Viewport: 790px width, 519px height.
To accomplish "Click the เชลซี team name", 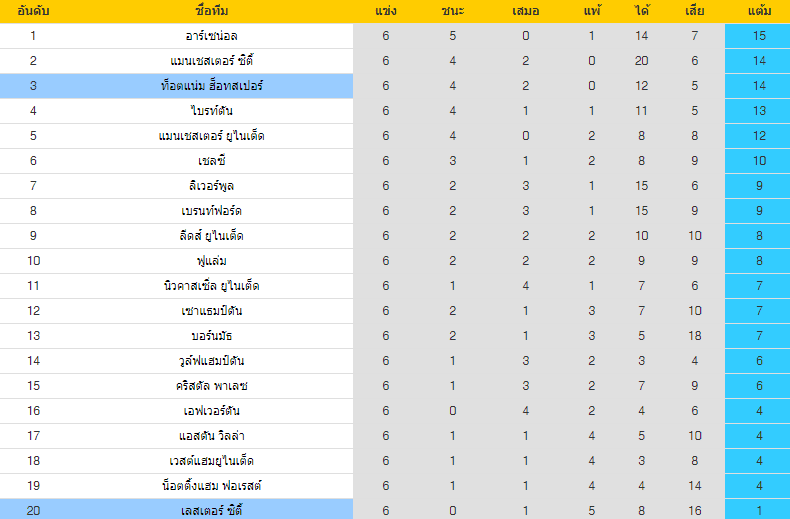I will [x=212, y=161].
